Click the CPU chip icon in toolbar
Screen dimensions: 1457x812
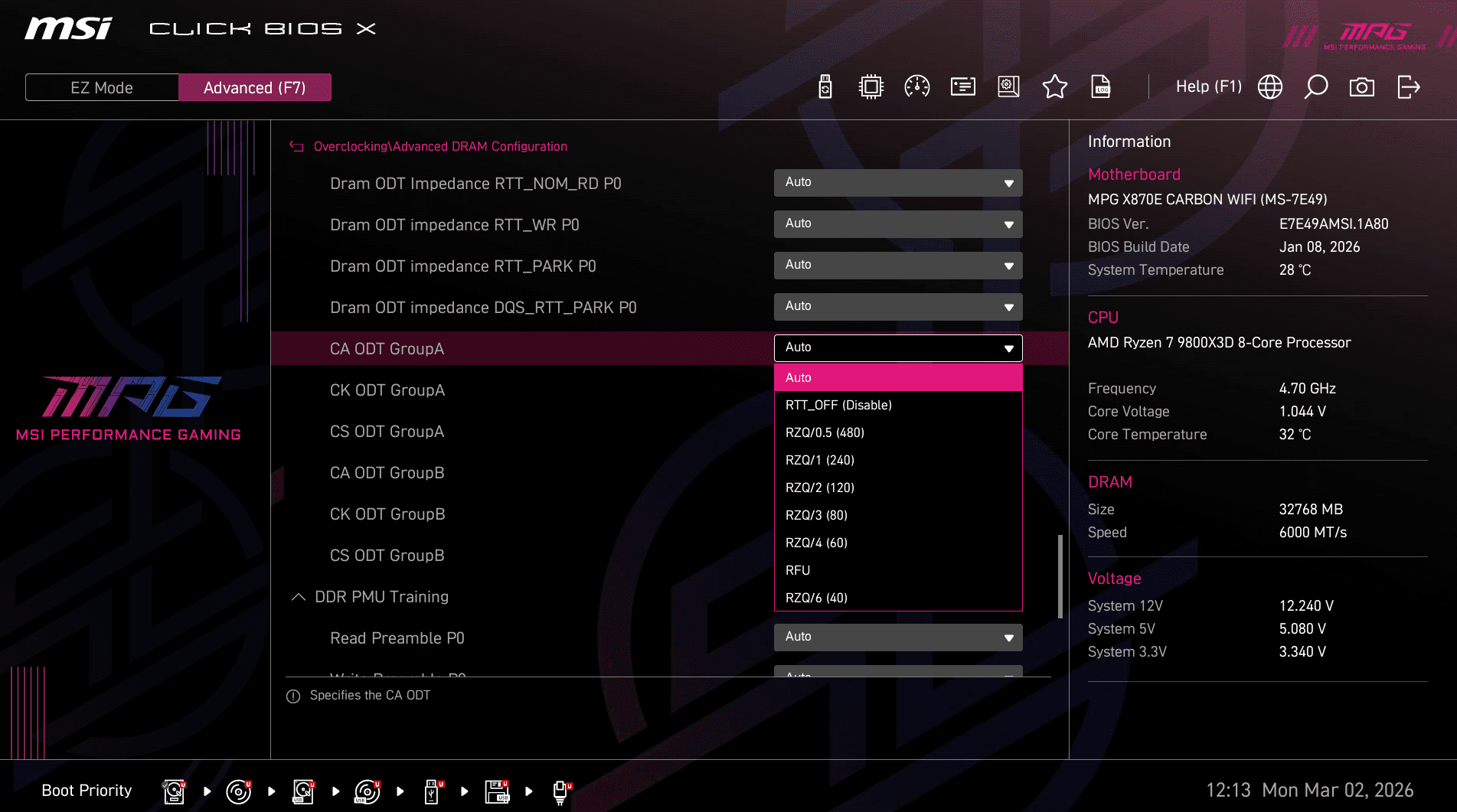click(871, 87)
